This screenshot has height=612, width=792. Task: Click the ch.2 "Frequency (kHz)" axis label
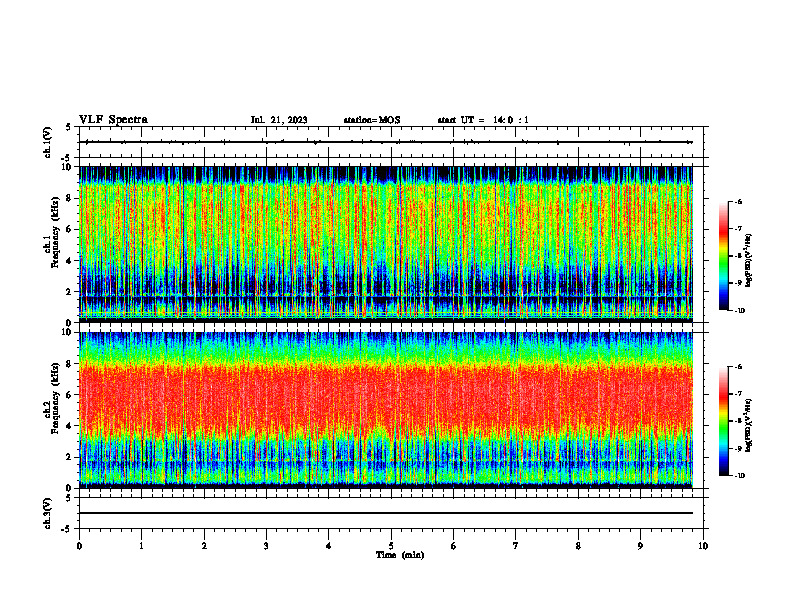click(x=54, y=398)
